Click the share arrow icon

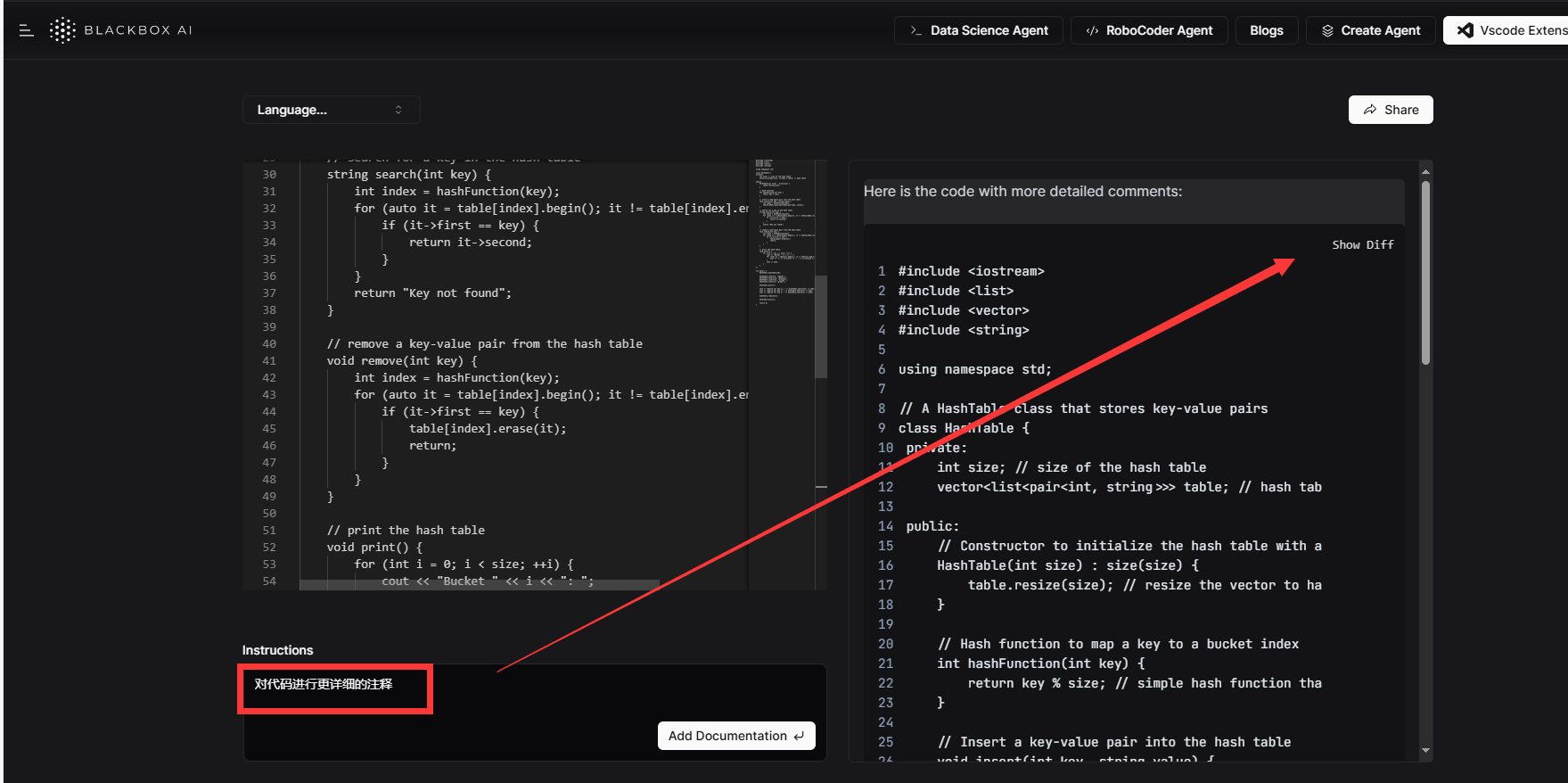pos(1369,110)
